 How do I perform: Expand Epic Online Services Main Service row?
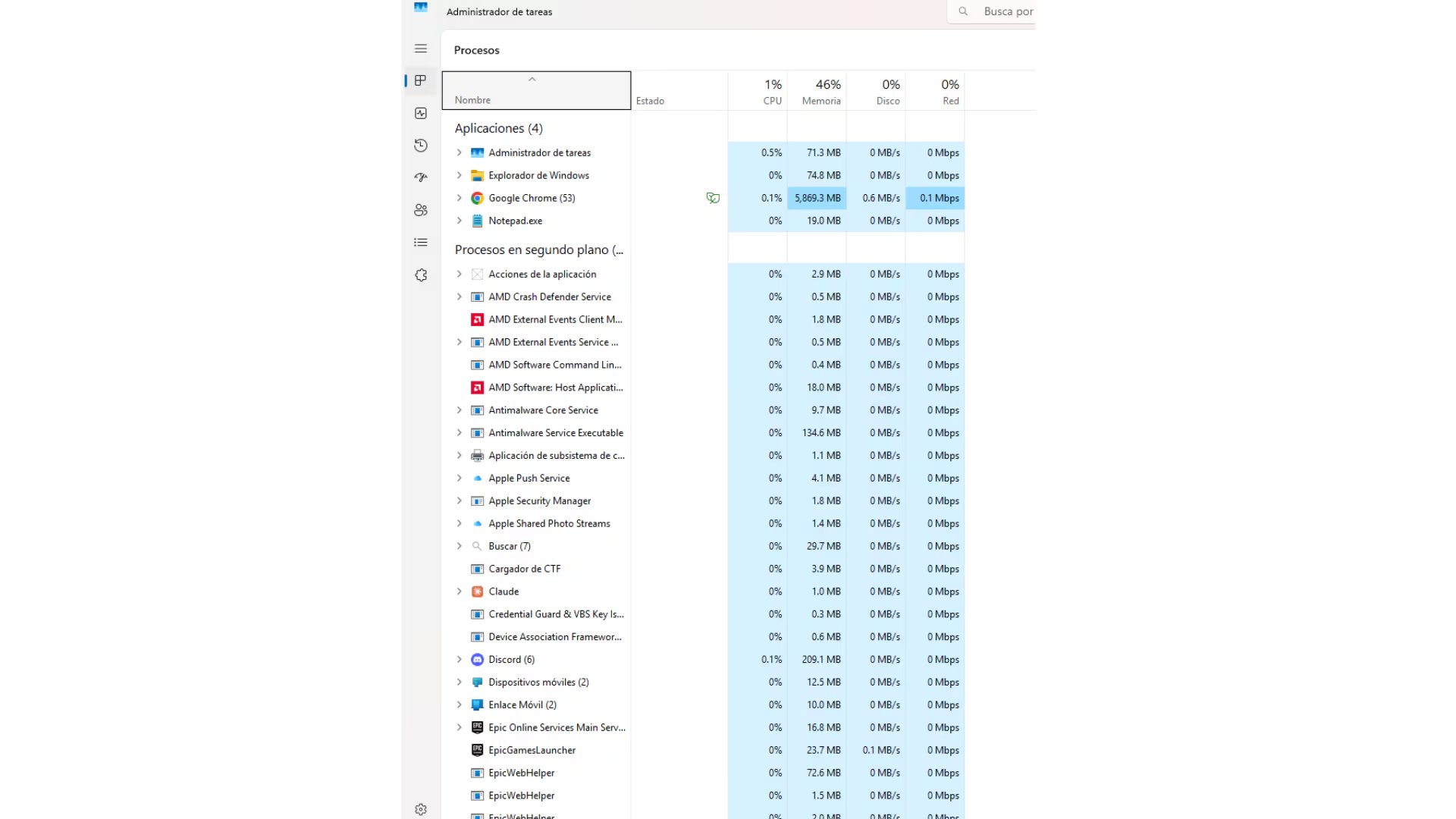[x=459, y=727]
